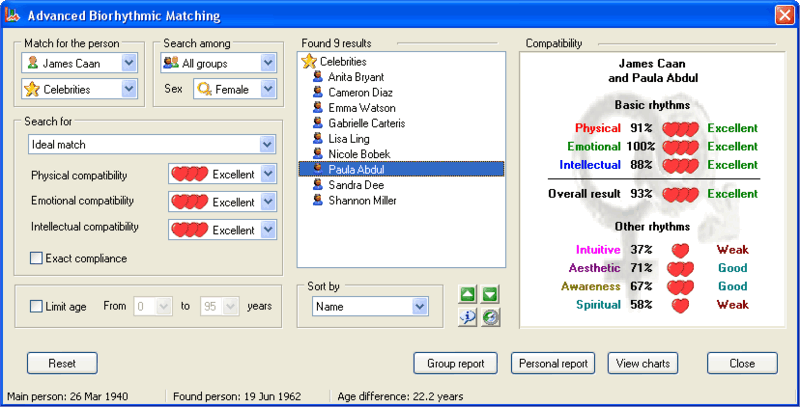Click the purple Aesthetic rhythm label
Viewport: 800px width, 407px height.
pyautogui.click(x=594, y=268)
